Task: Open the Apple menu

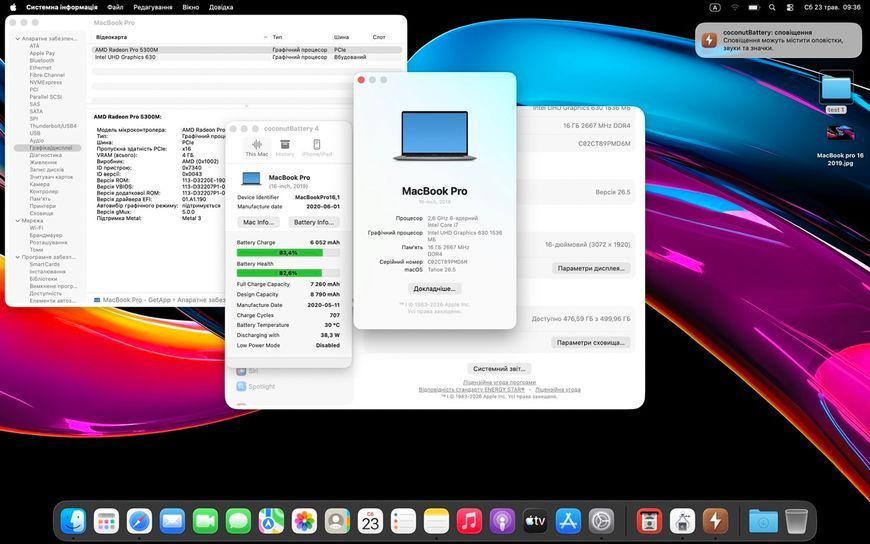Action: click(13, 7)
